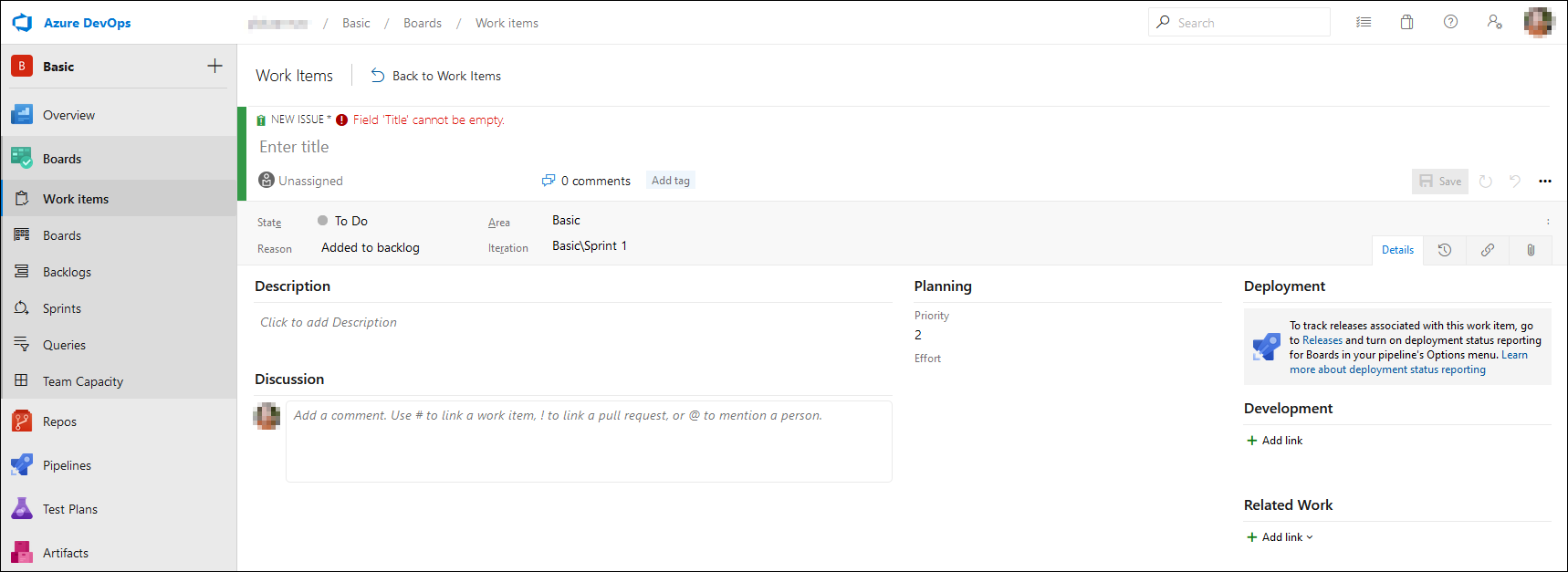Image resolution: width=1568 pixels, height=572 pixels.
Task: Expand the Add link dropdown under Related Work
Action: tap(1280, 537)
